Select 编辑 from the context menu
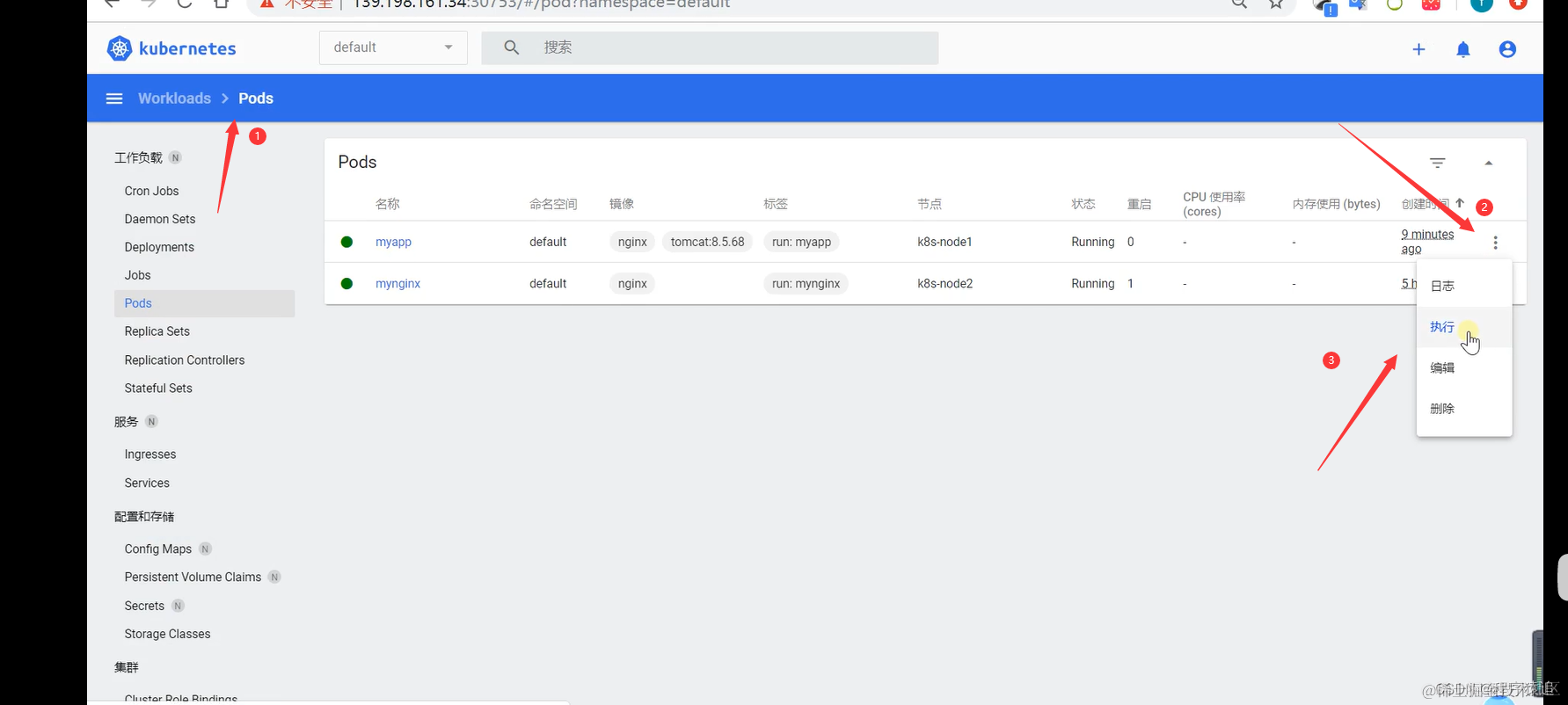 (x=1464, y=367)
